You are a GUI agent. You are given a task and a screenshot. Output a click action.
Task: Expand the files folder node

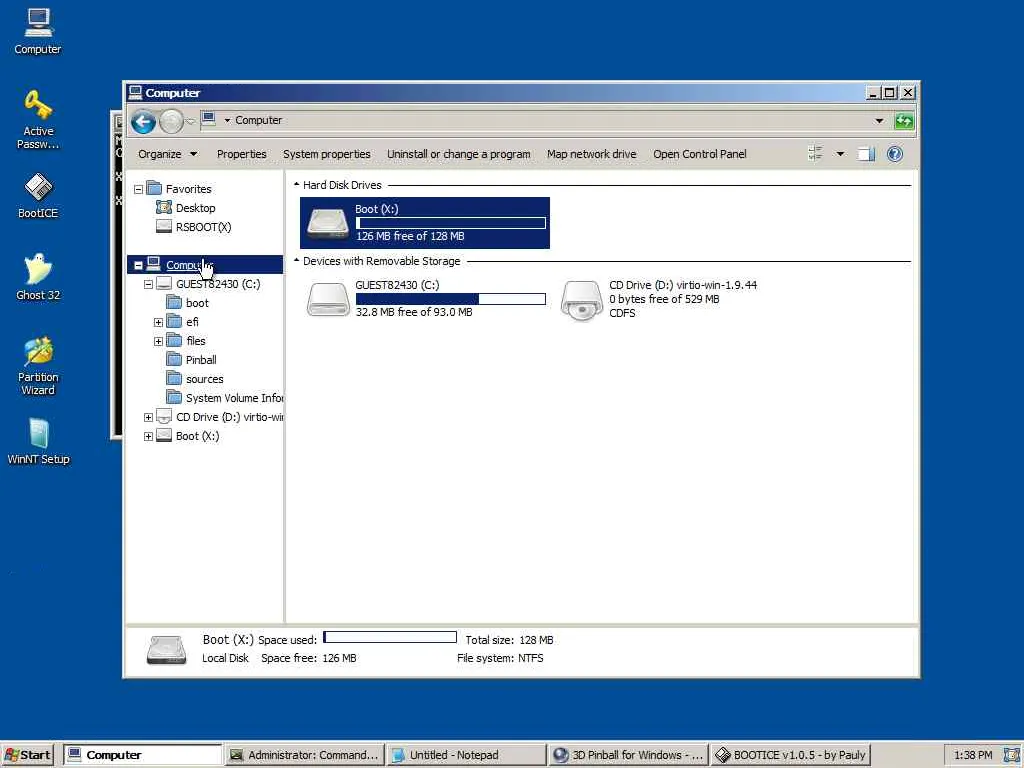coord(158,341)
